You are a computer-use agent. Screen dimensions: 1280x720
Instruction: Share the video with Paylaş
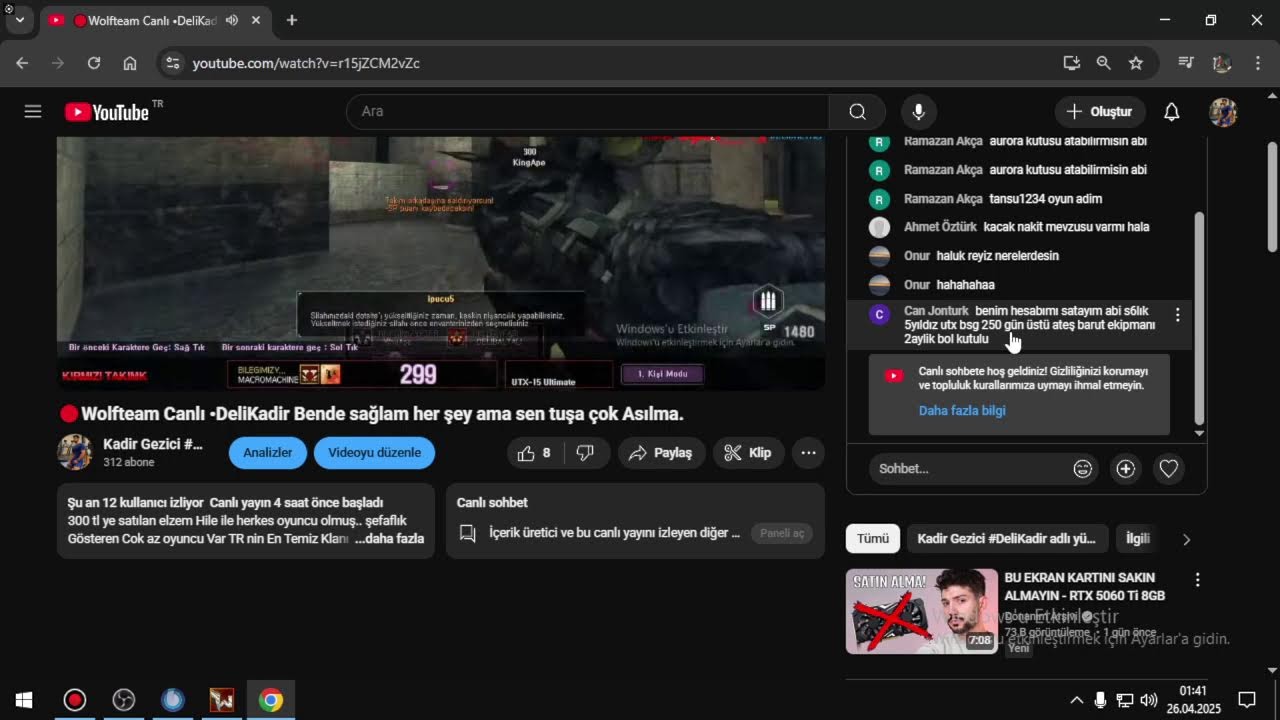(660, 453)
